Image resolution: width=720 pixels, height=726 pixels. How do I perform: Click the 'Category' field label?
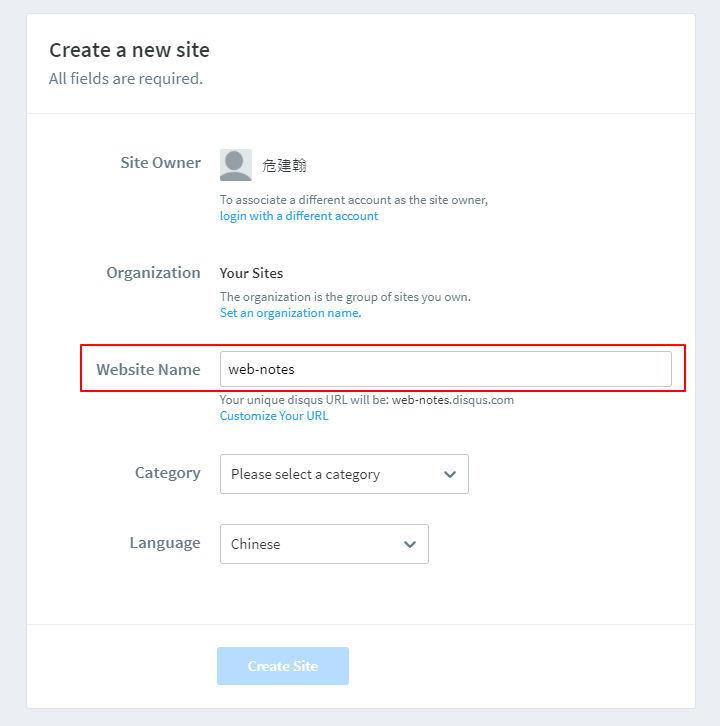coord(168,473)
